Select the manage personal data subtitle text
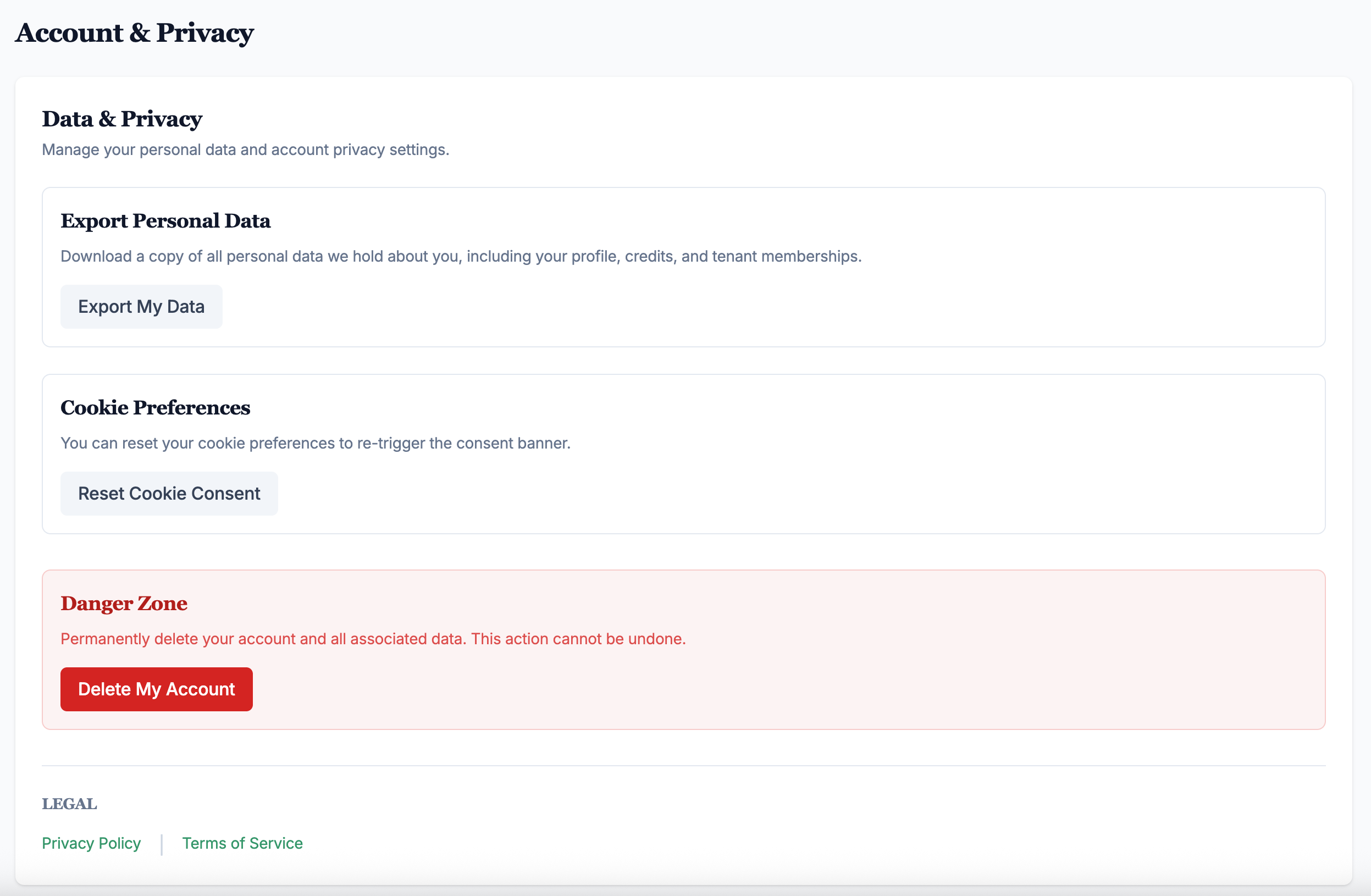Viewport: 1371px width, 896px height. pos(245,149)
